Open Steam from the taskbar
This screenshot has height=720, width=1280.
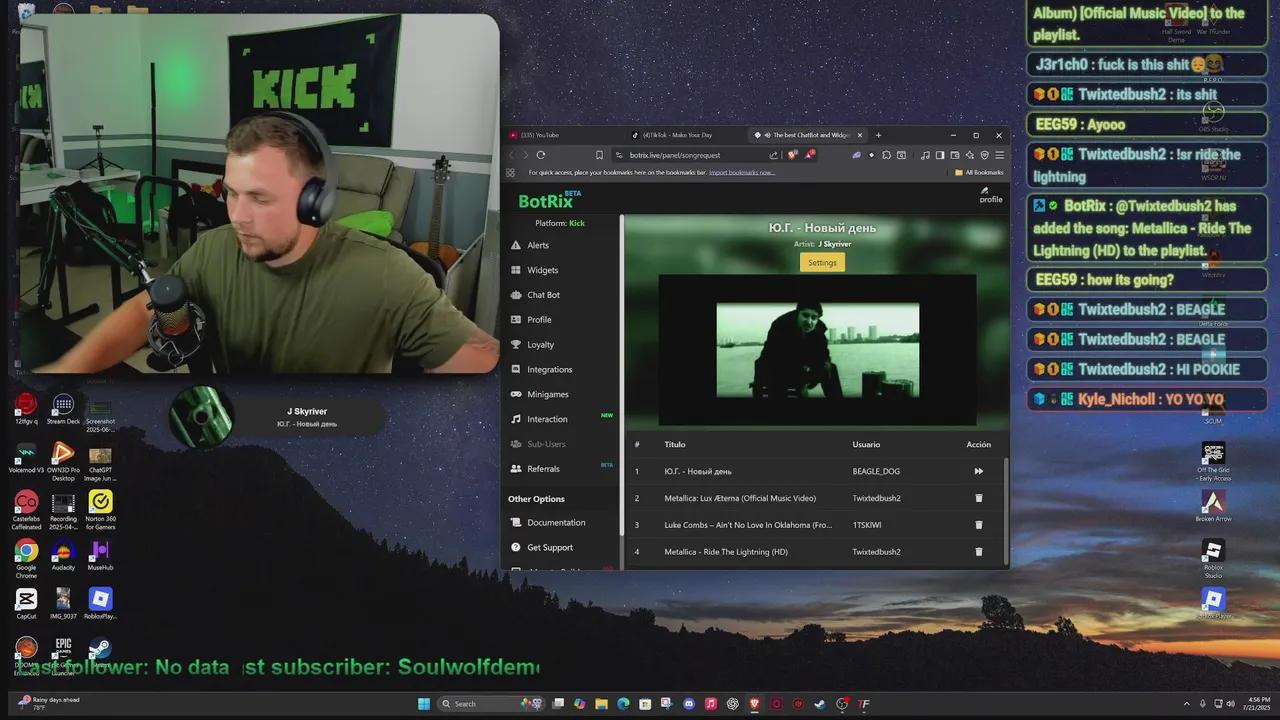tap(820, 704)
